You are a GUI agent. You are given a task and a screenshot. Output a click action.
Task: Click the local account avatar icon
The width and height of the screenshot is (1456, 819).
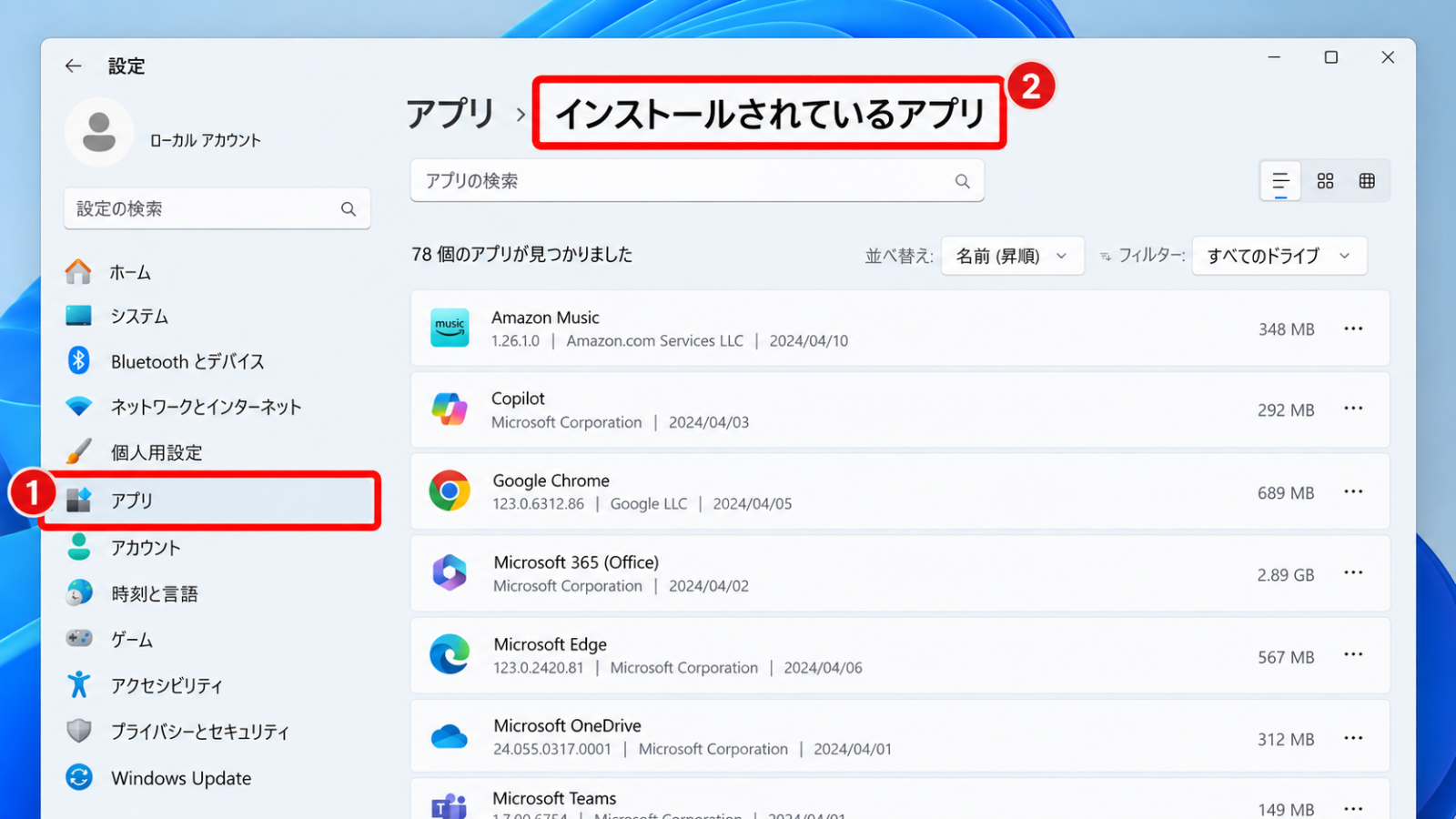[x=99, y=133]
